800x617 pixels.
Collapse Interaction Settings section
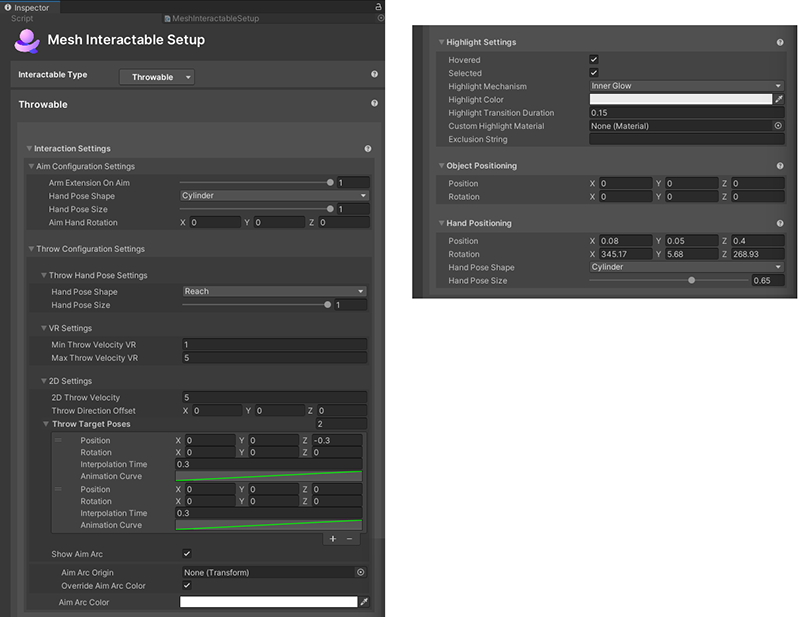click(x=30, y=149)
